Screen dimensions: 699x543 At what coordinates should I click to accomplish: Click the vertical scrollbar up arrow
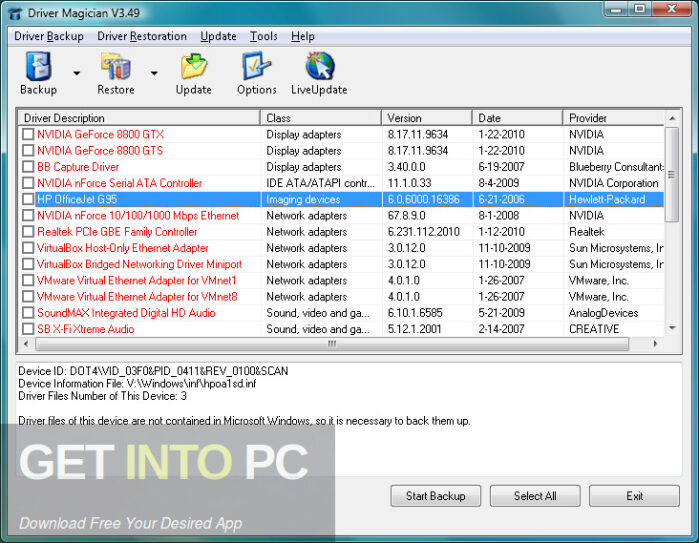coord(672,118)
